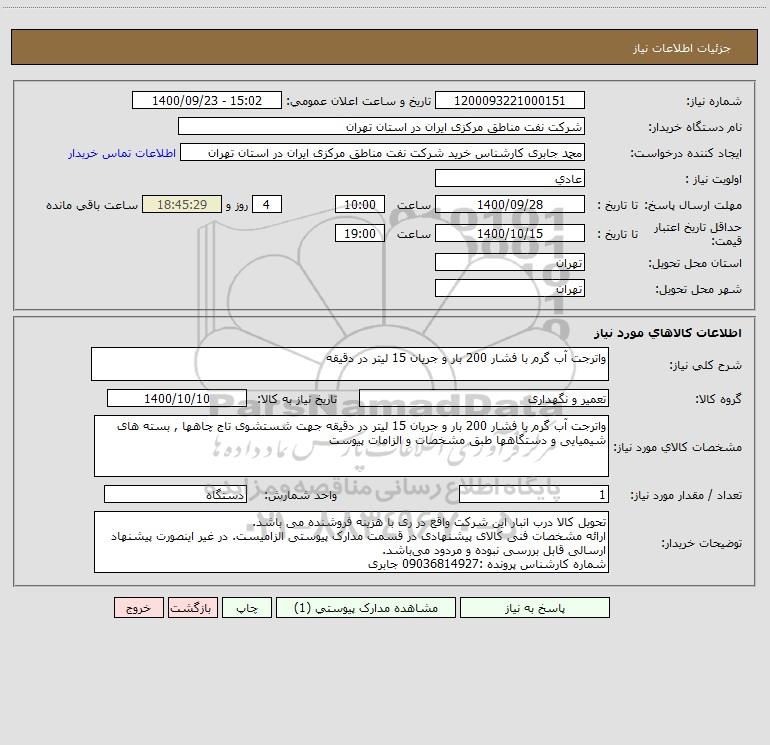Viewport: 770px width, 745px height.
Task: Click the unit field دستگاه
Action: coord(175,494)
